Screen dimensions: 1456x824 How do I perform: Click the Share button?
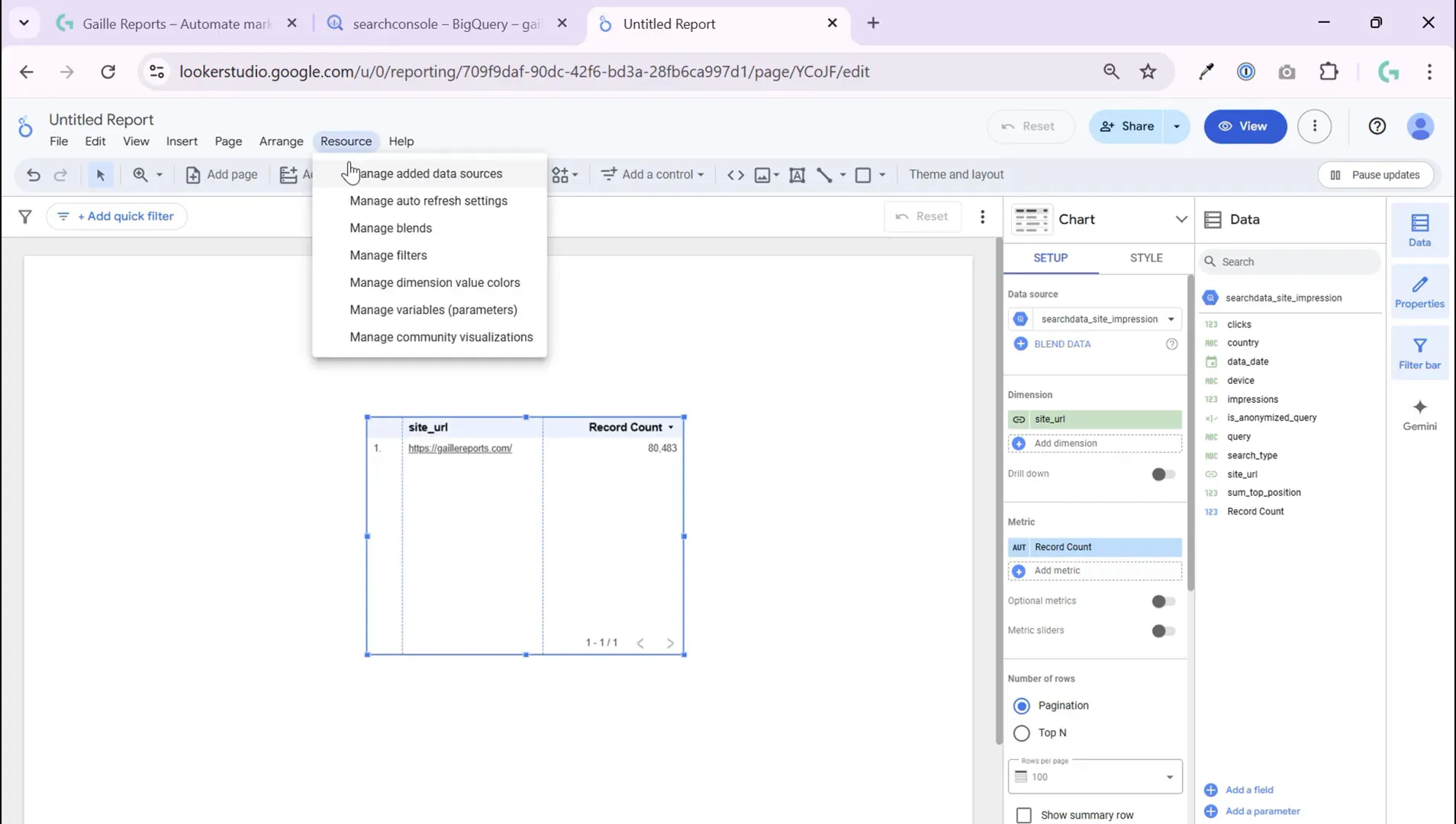coord(1127,127)
